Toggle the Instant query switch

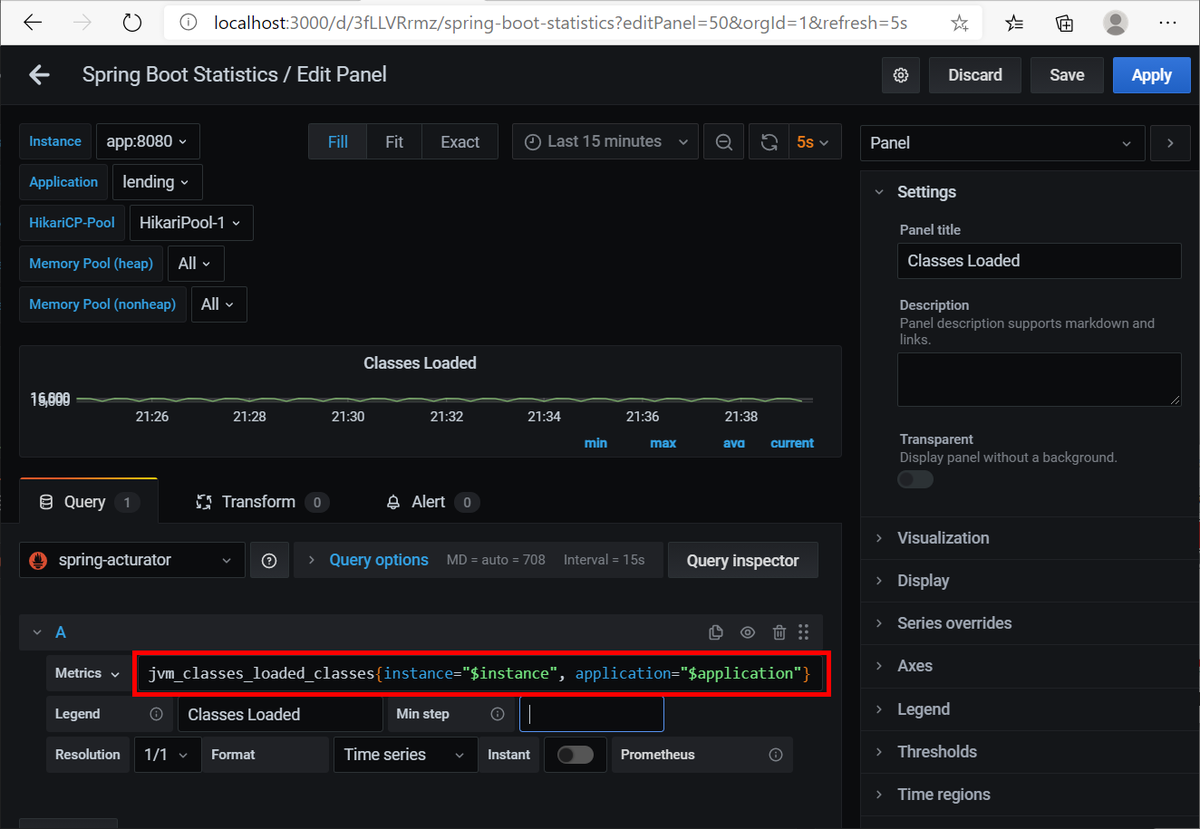tap(575, 755)
